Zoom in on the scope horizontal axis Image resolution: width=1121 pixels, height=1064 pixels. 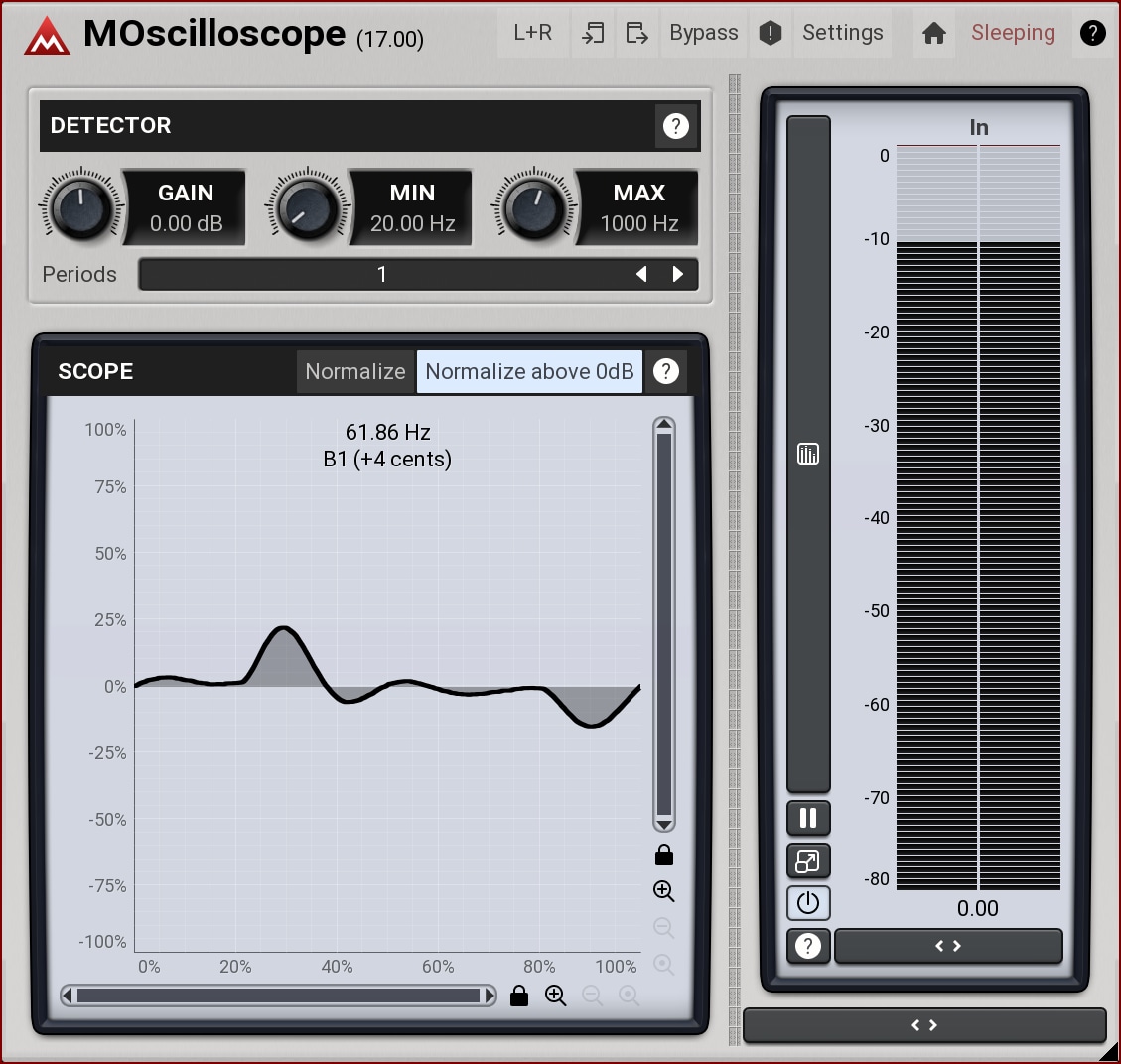pyautogui.click(x=555, y=996)
